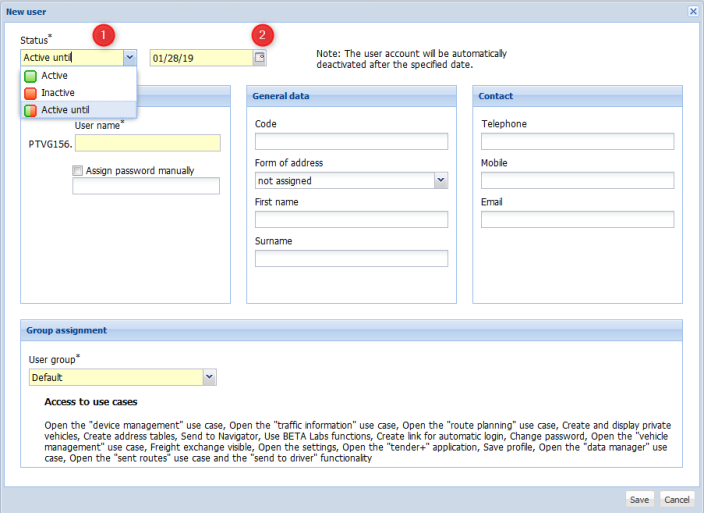This screenshot has width=704, height=513.
Task: Click the User name input field
Action: pyautogui.click(x=148, y=143)
